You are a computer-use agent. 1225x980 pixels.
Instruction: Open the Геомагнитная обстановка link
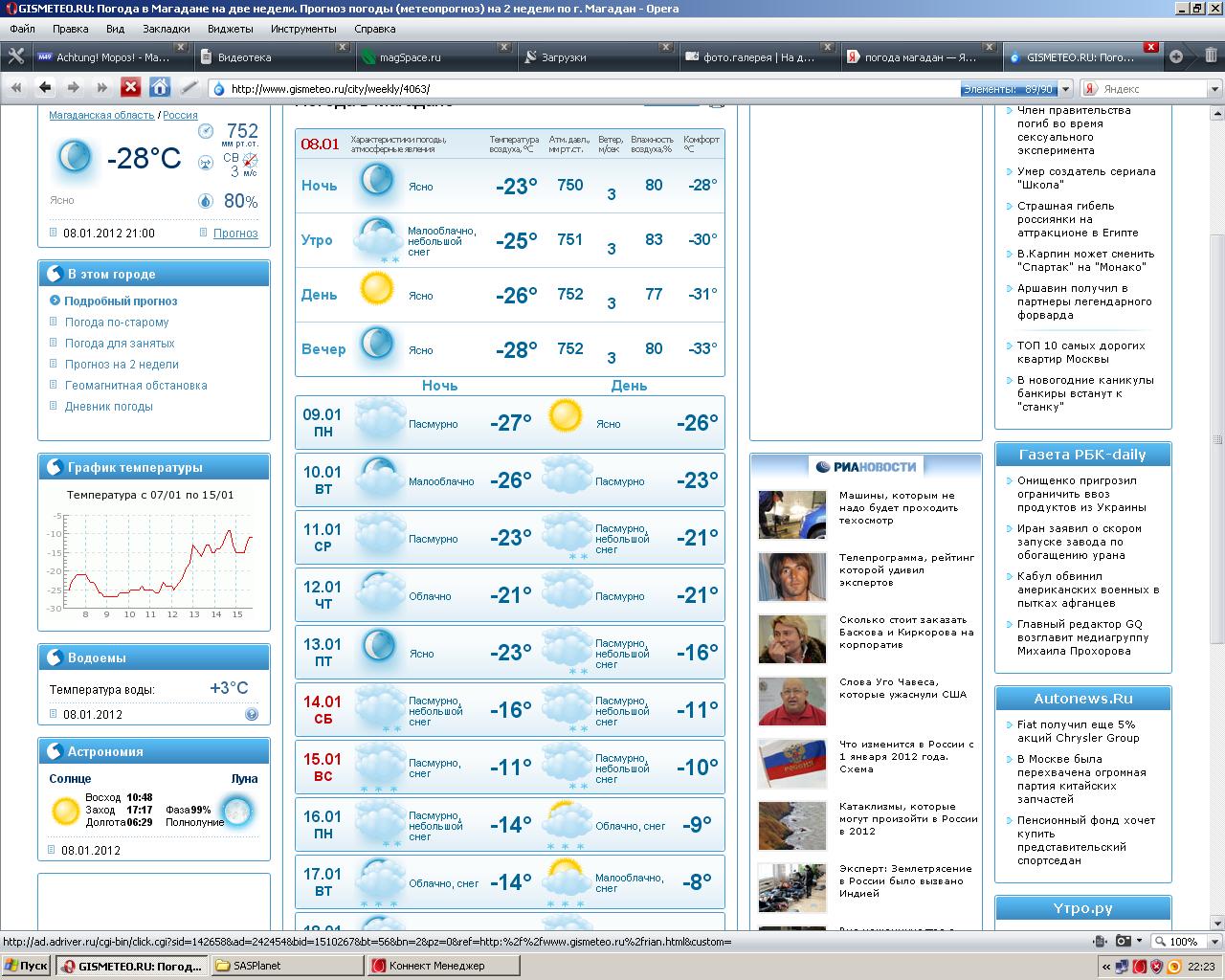[136, 386]
